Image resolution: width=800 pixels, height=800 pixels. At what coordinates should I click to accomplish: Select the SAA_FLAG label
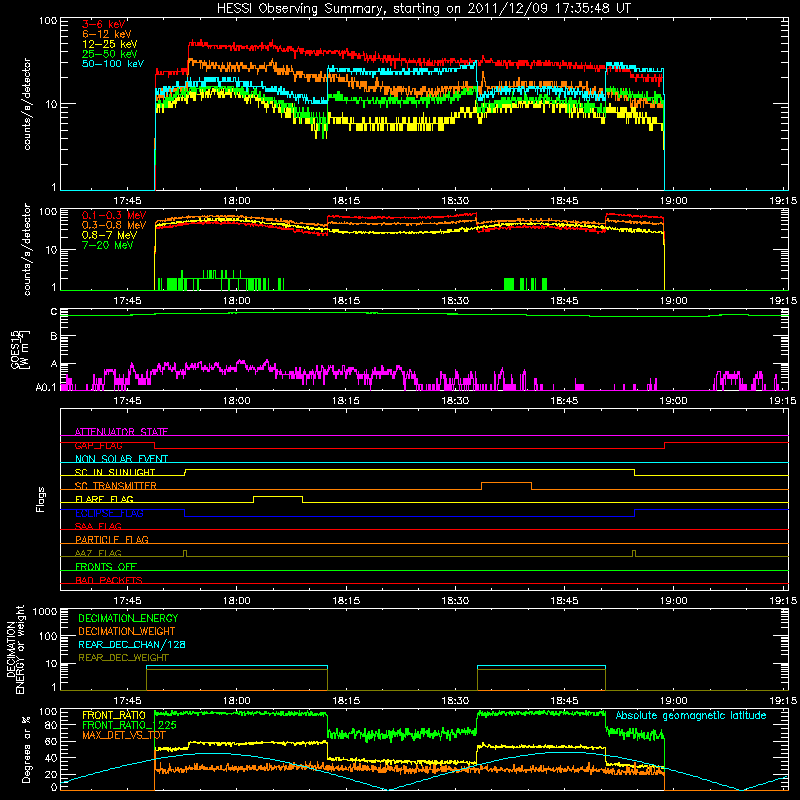(98, 526)
